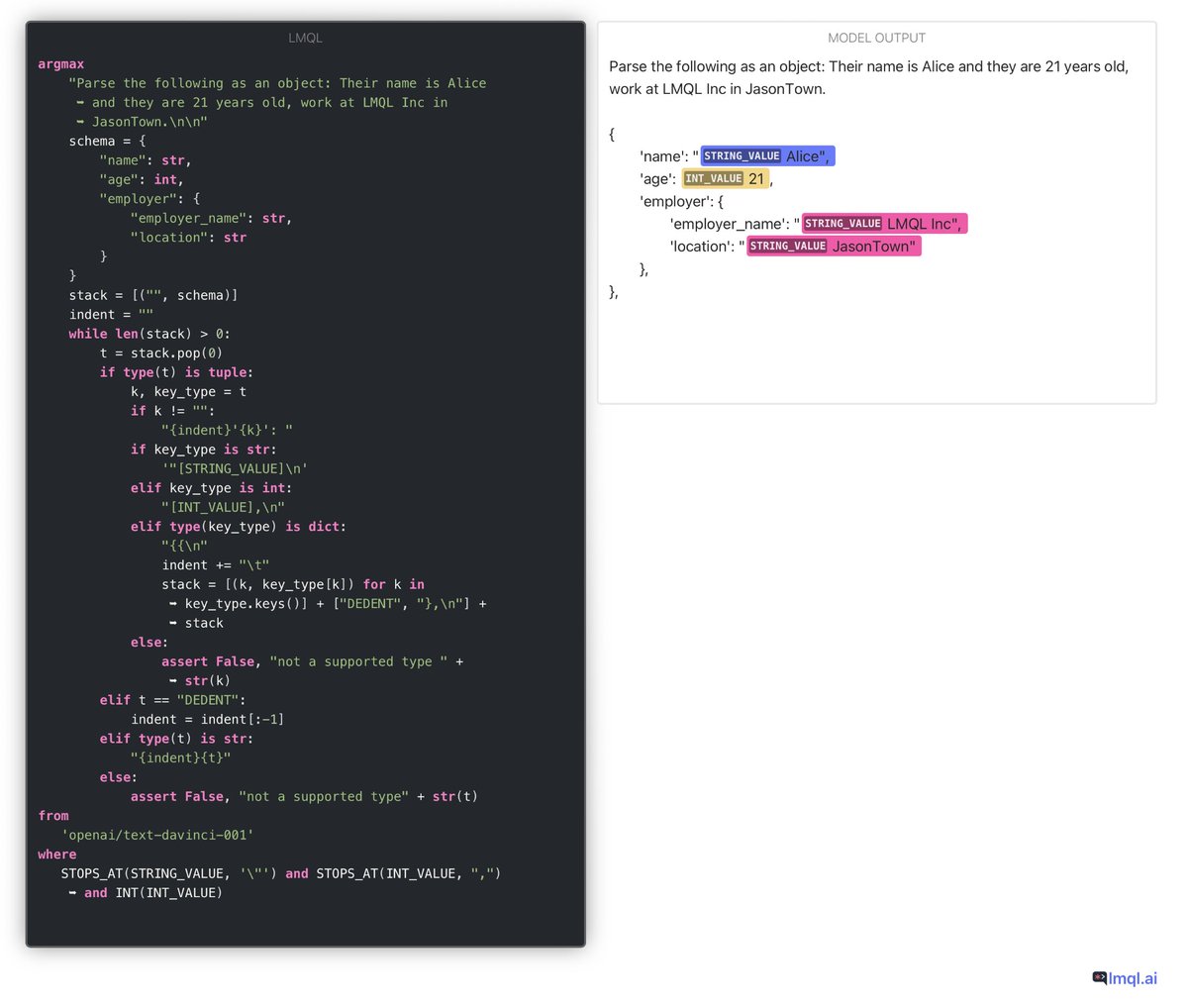Click the 'age' key in model output
This screenshot has height=1008, width=1188.
(655, 179)
